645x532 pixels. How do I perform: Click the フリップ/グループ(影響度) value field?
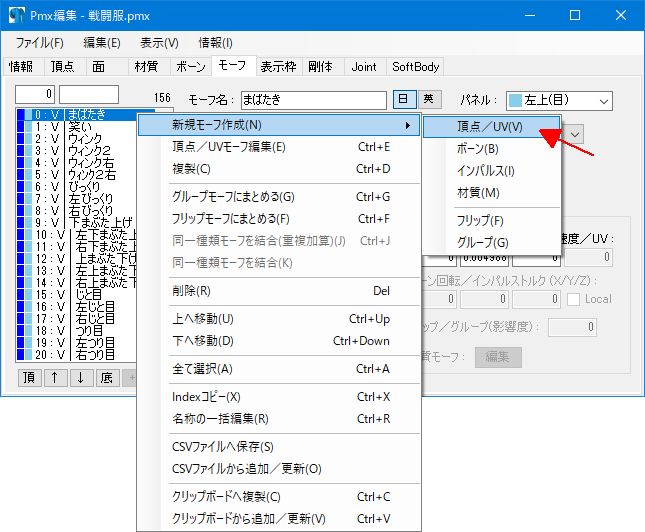(x=572, y=327)
